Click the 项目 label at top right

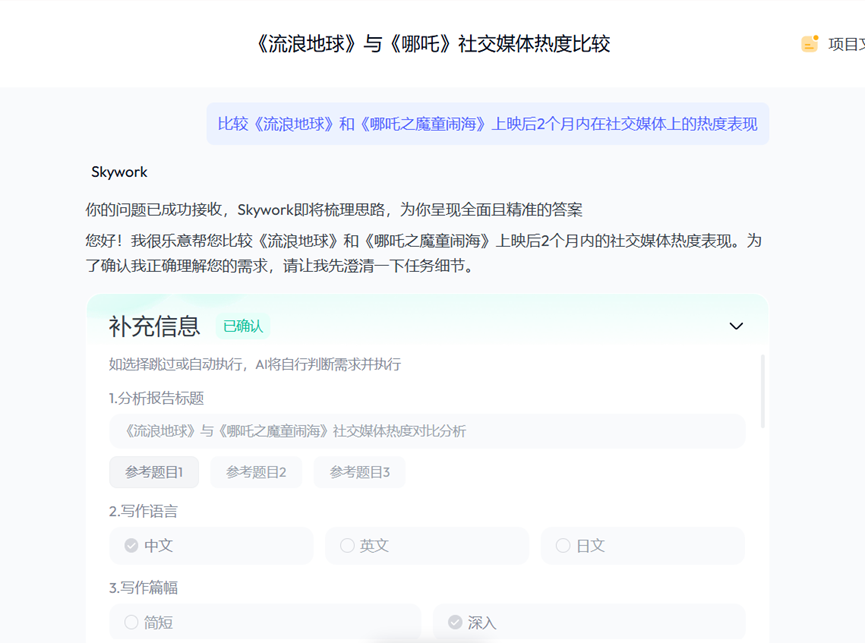point(846,44)
